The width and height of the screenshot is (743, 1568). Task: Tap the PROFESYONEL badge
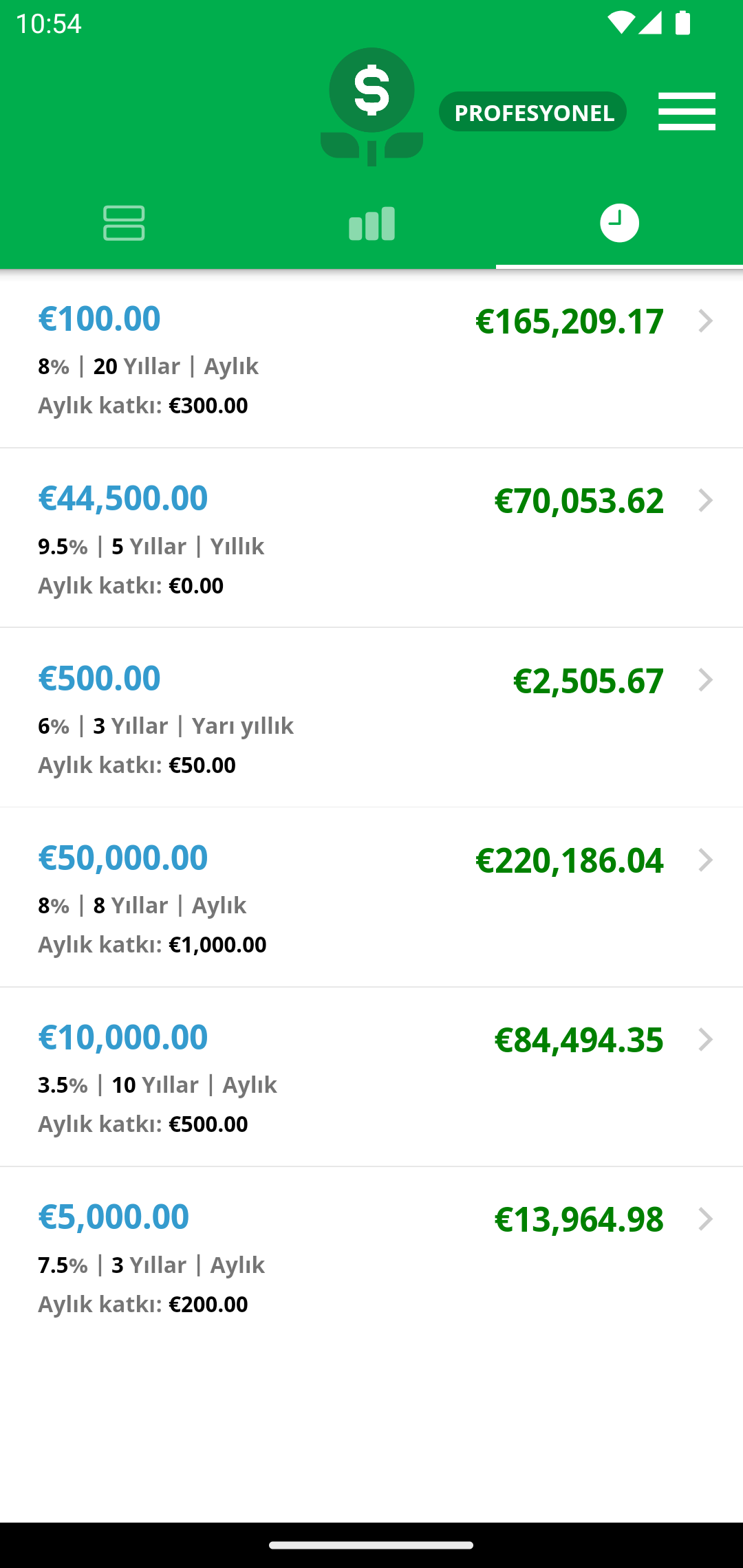(x=533, y=112)
